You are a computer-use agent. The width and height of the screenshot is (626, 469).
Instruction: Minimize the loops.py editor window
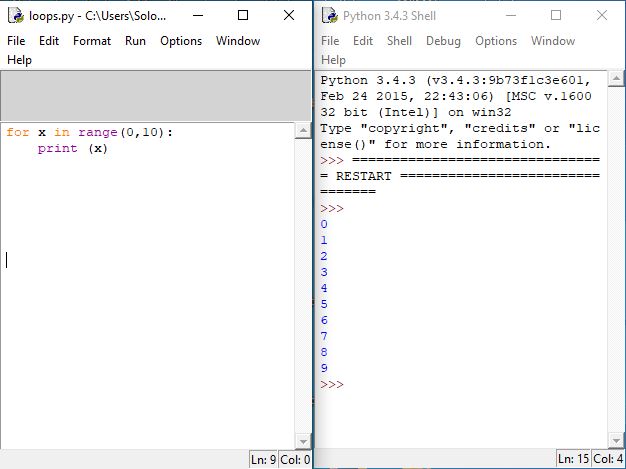[x=198, y=16]
